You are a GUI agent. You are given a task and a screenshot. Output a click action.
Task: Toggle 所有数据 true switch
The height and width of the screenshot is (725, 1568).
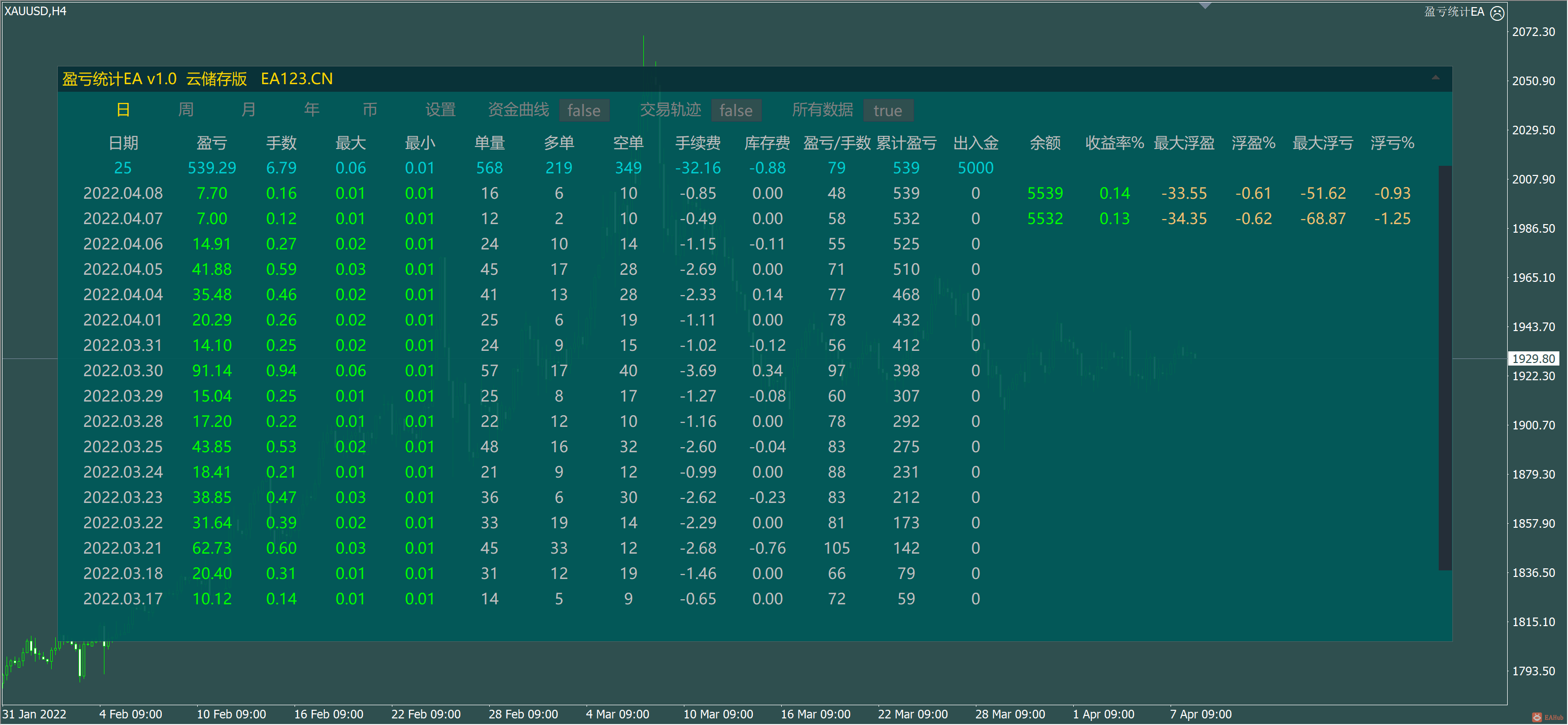point(888,110)
